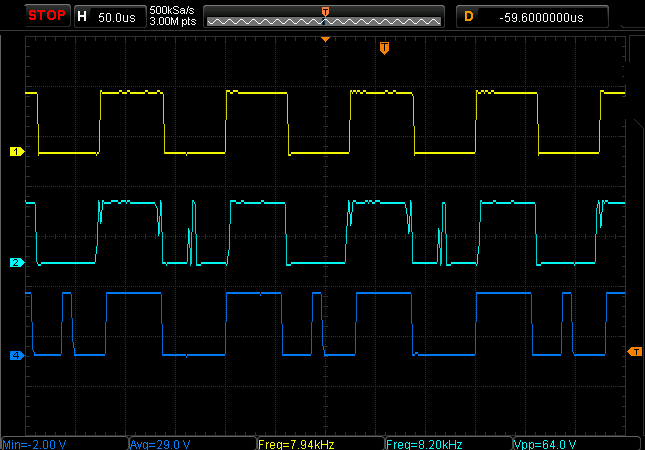Click the Vpp=64.0 V measurement
645x450 pixels.
click(545, 444)
